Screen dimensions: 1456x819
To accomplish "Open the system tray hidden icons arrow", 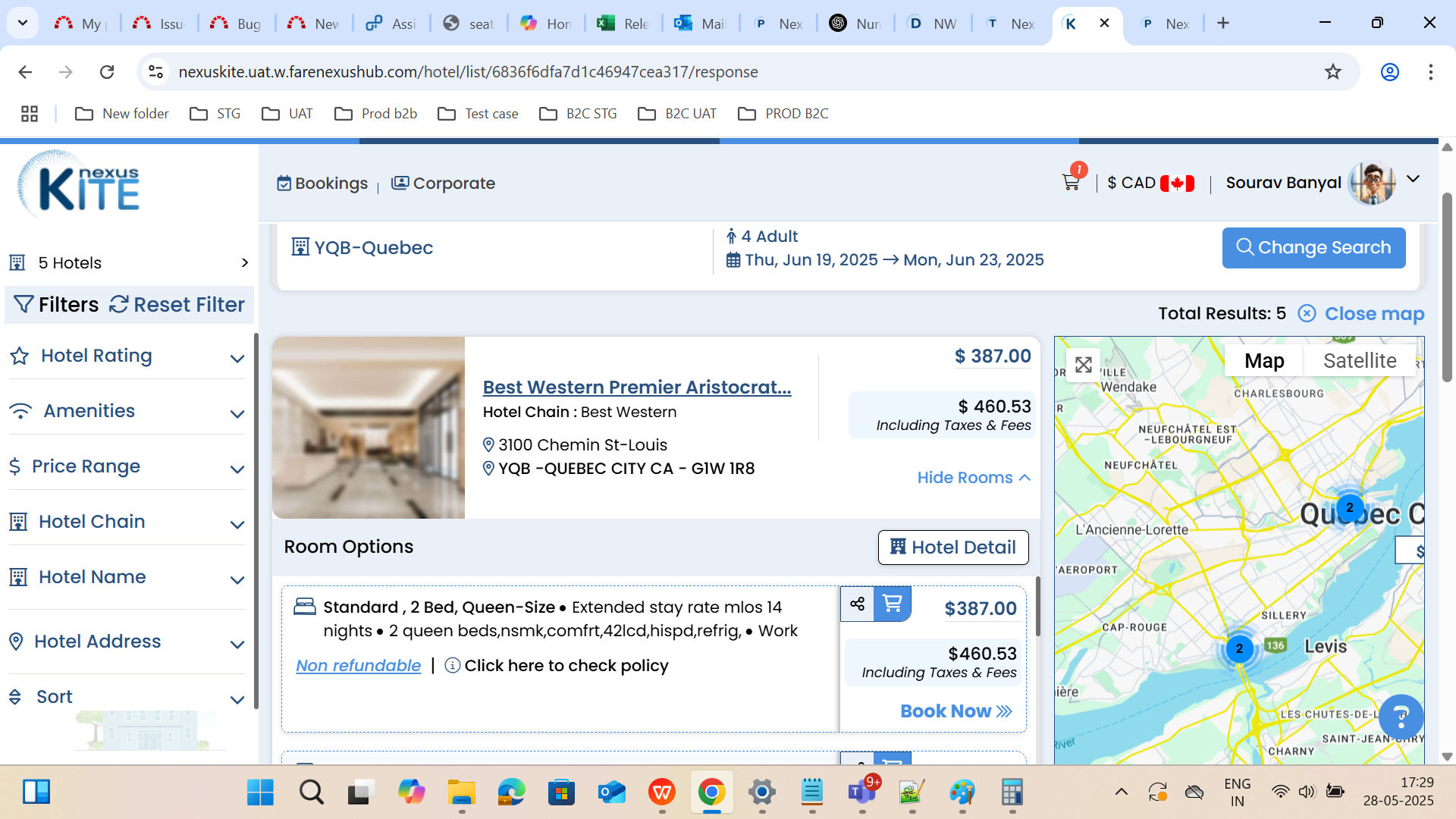I will (1121, 792).
